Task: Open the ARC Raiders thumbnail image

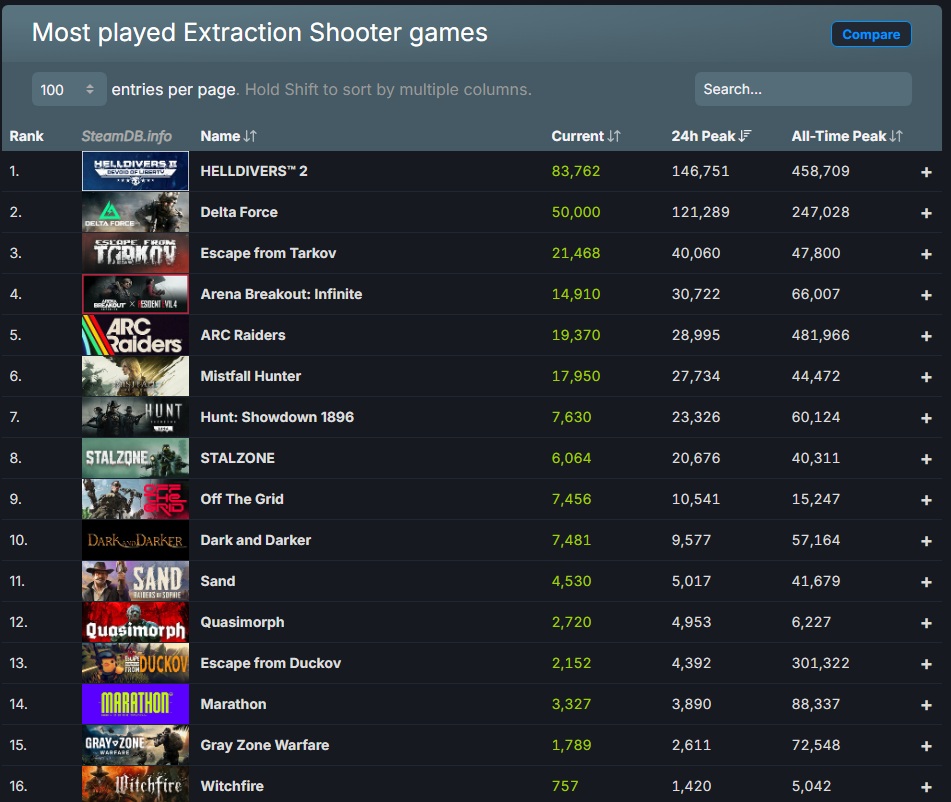Action: pyautogui.click(x=135, y=335)
